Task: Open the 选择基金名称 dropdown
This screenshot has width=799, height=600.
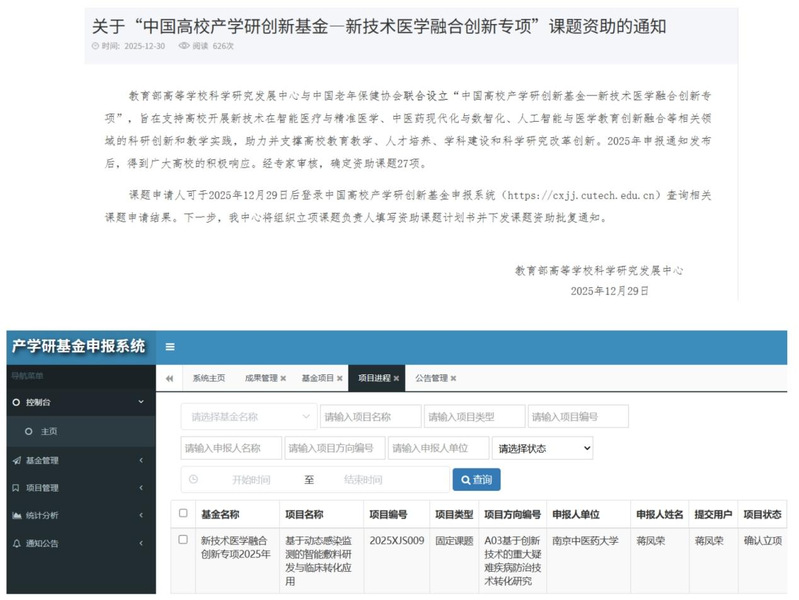Action: (249, 416)
